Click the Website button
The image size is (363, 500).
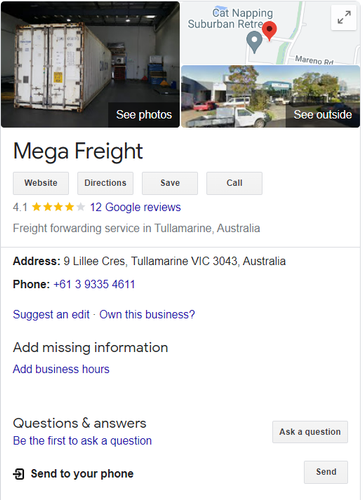pos(41,183)
